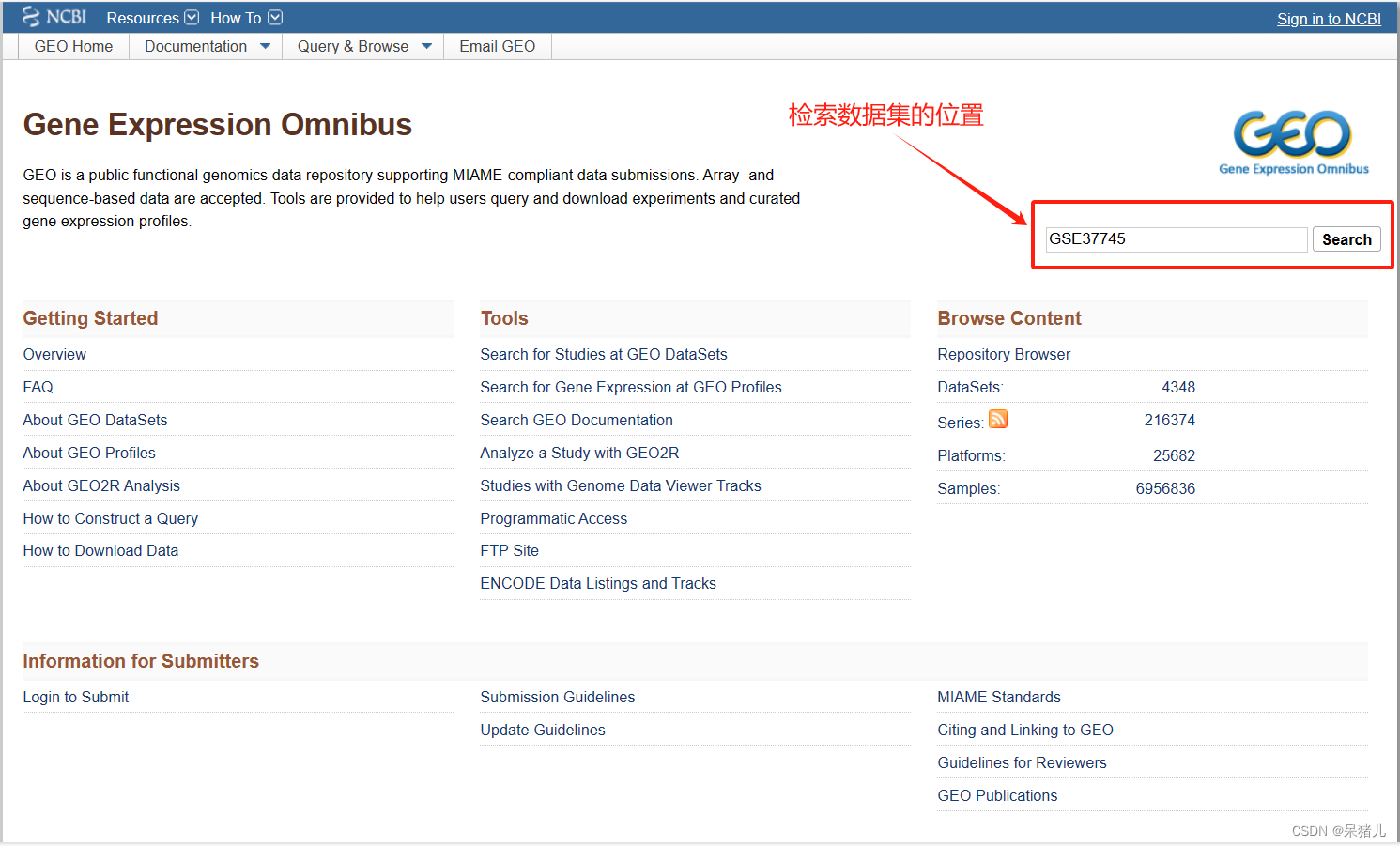
Task: Click the Series count 216374
Action: pos(1170,420)
